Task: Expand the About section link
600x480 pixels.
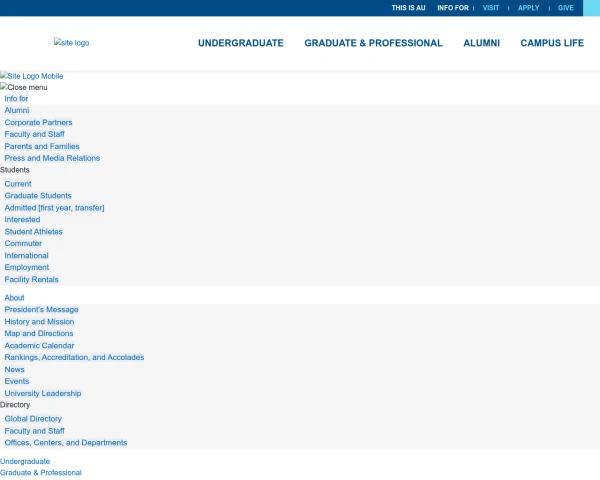Action: [x=15, y=298]
